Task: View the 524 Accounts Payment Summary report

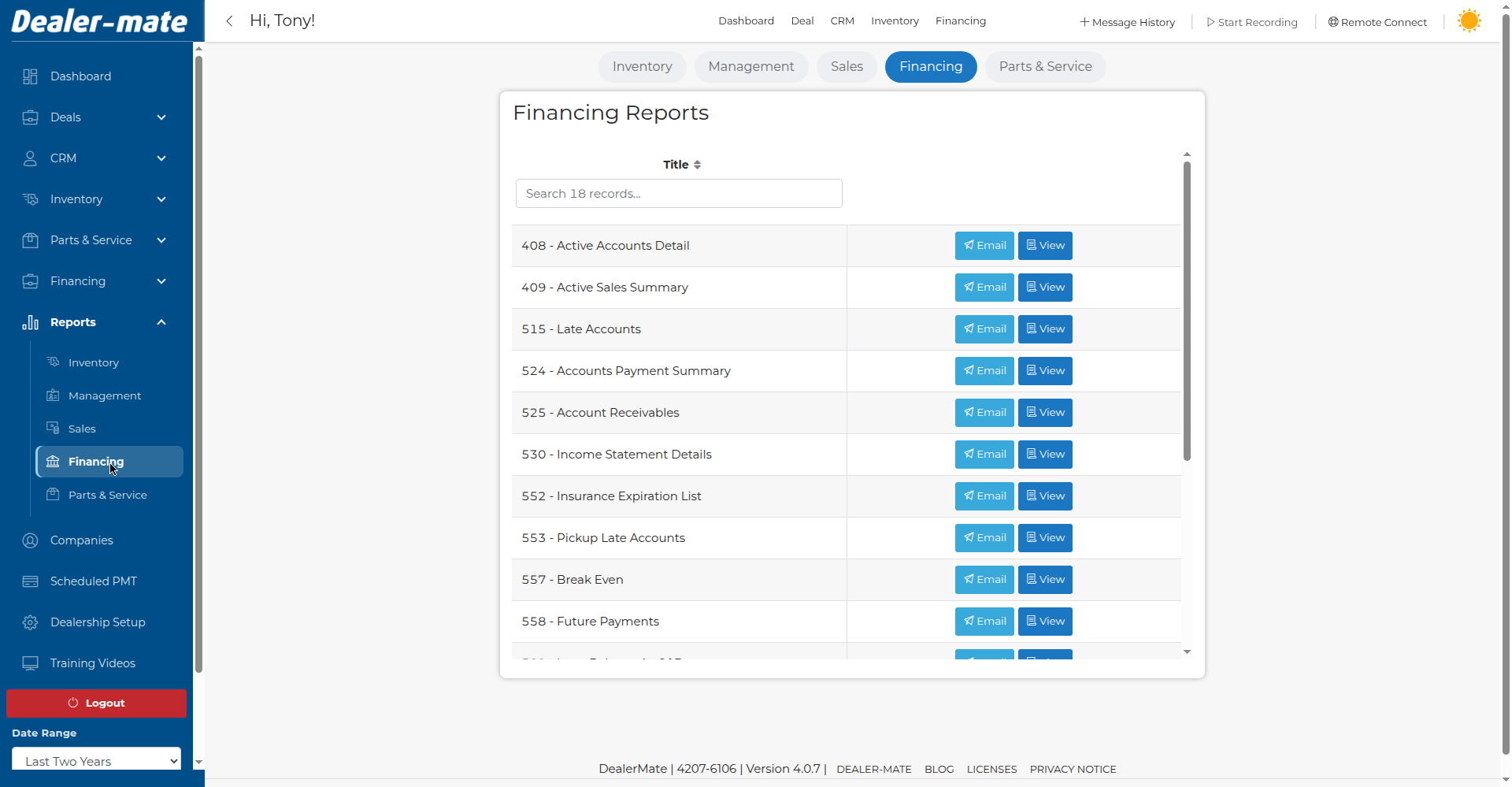Action: click(1045, 371)
